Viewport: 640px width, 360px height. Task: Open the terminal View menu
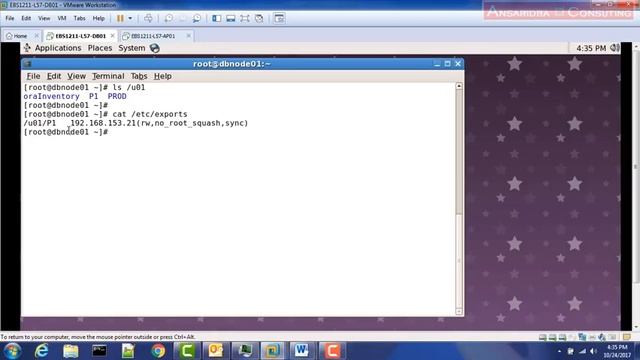point(76,76)
